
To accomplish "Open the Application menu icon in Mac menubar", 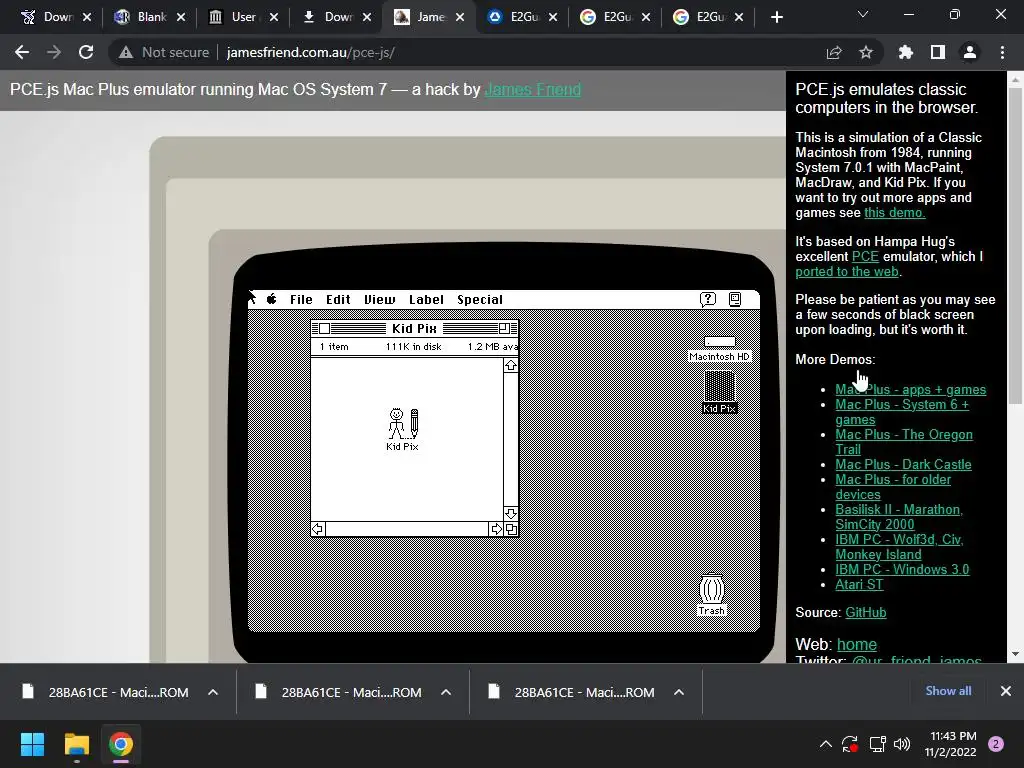I will coord(735,299).
